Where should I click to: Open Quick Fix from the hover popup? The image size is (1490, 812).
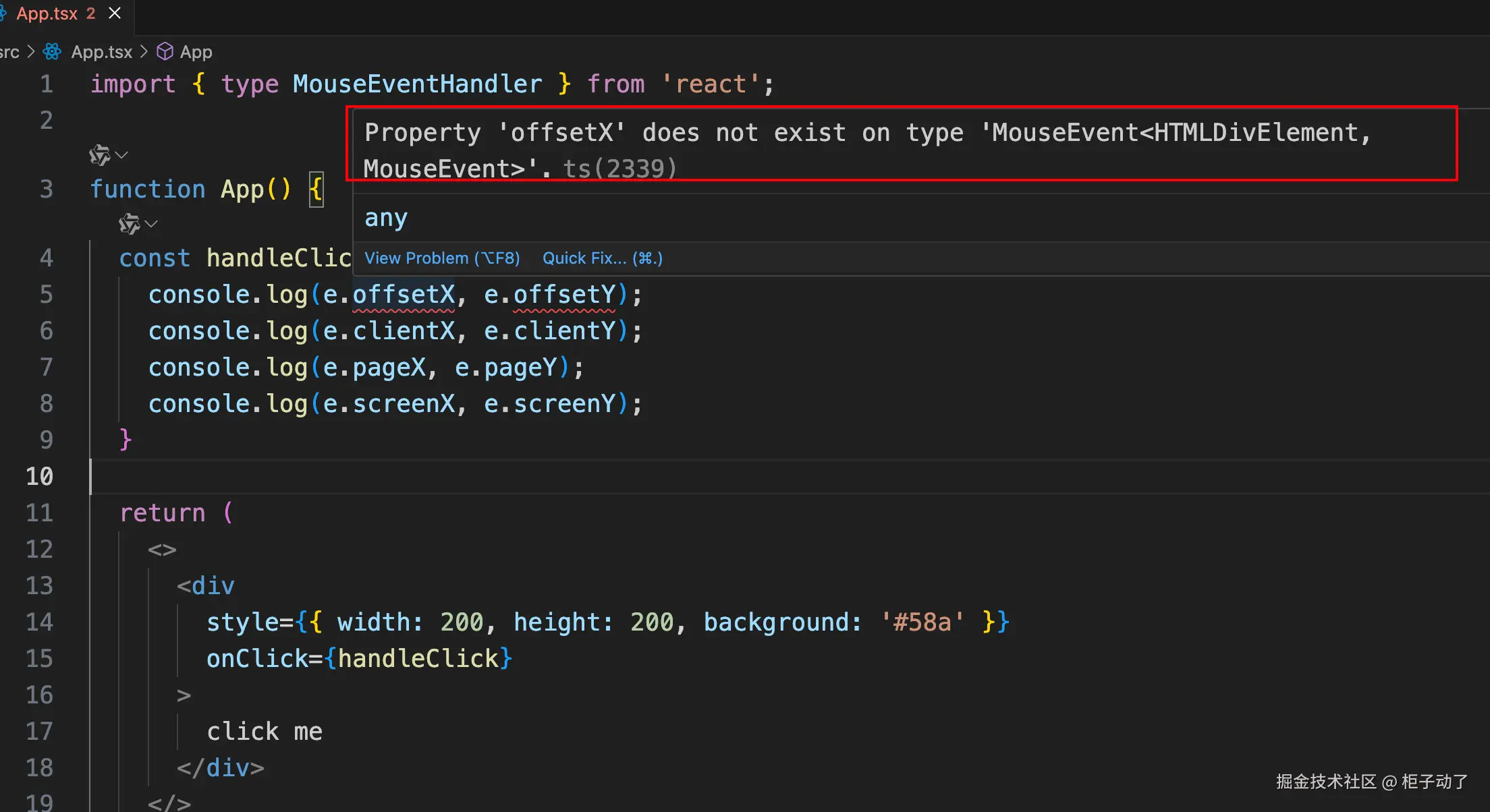pos(602,258)
